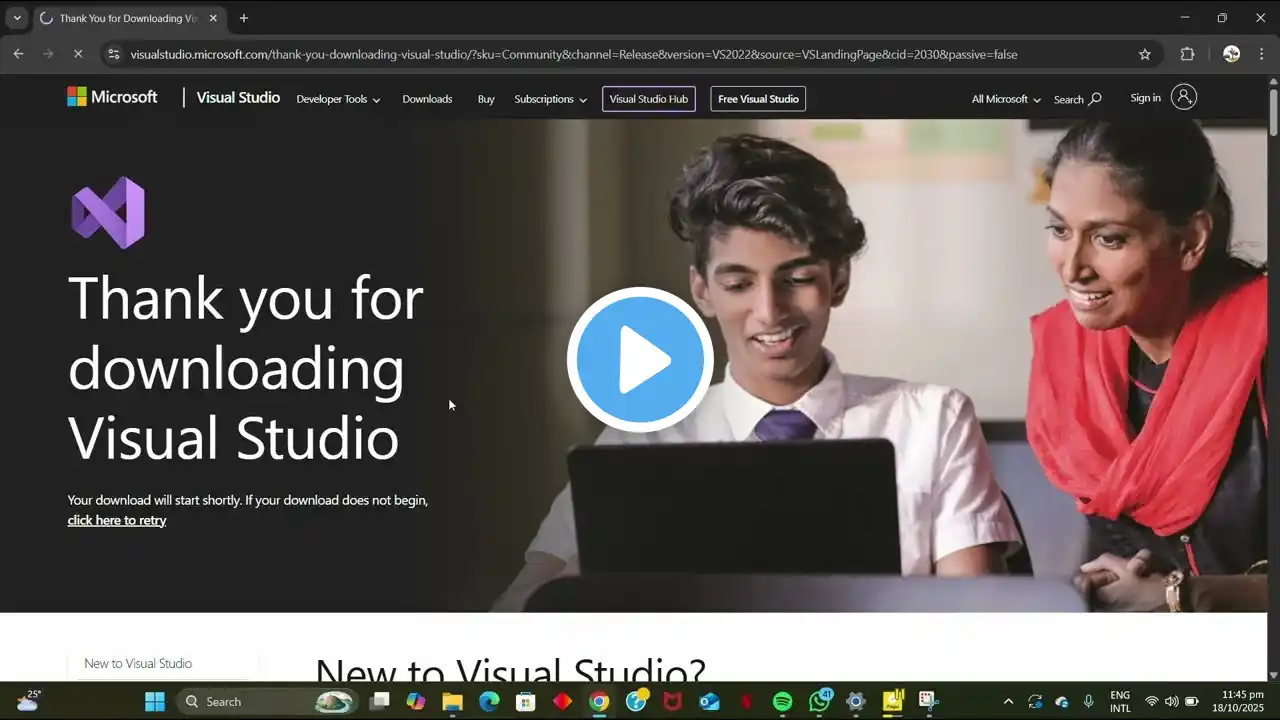
Task: Launch Microsoft Edge from the taskbar
Action: [489, 701]
